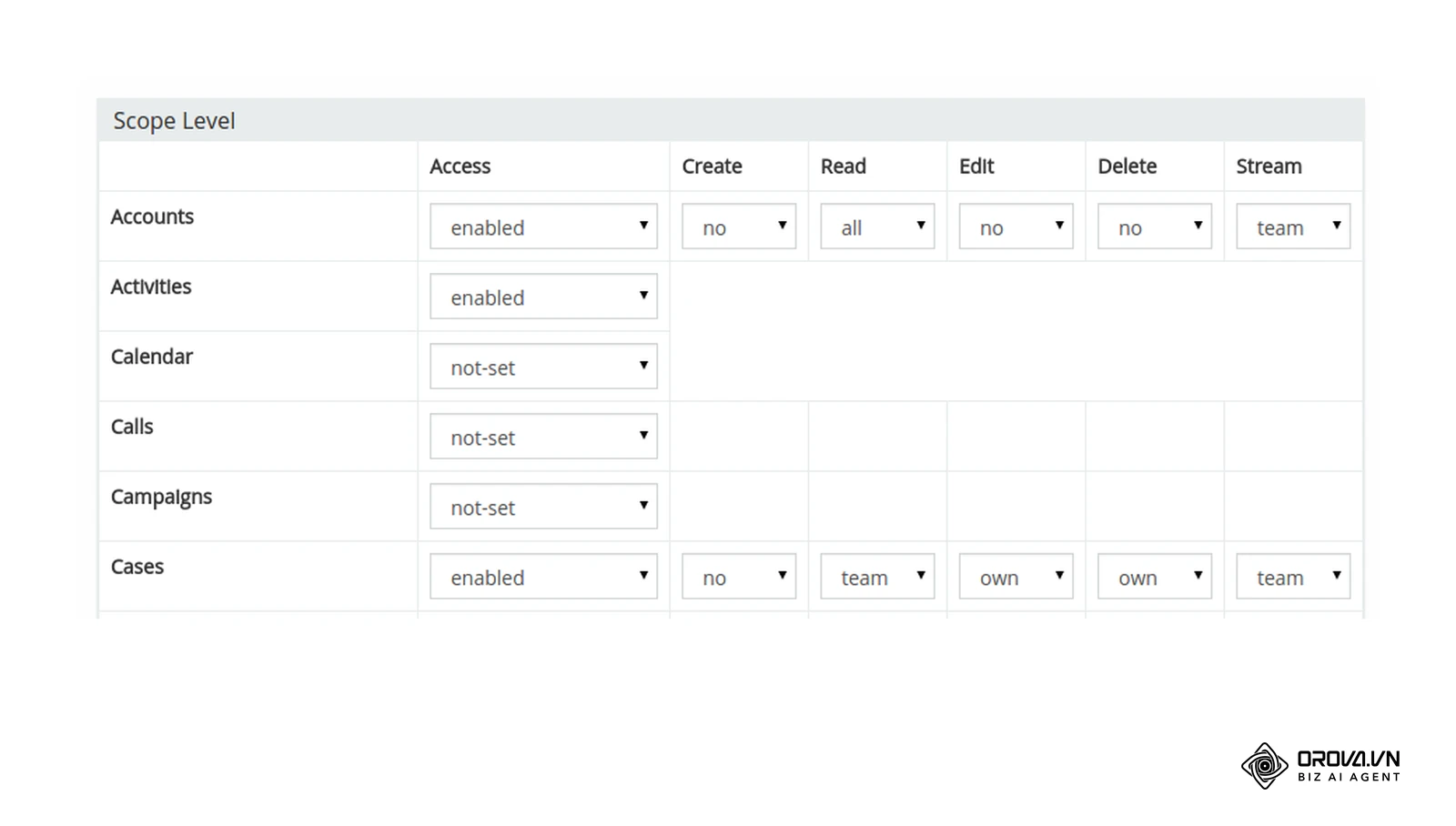Click the Read column header

[844, 166]
